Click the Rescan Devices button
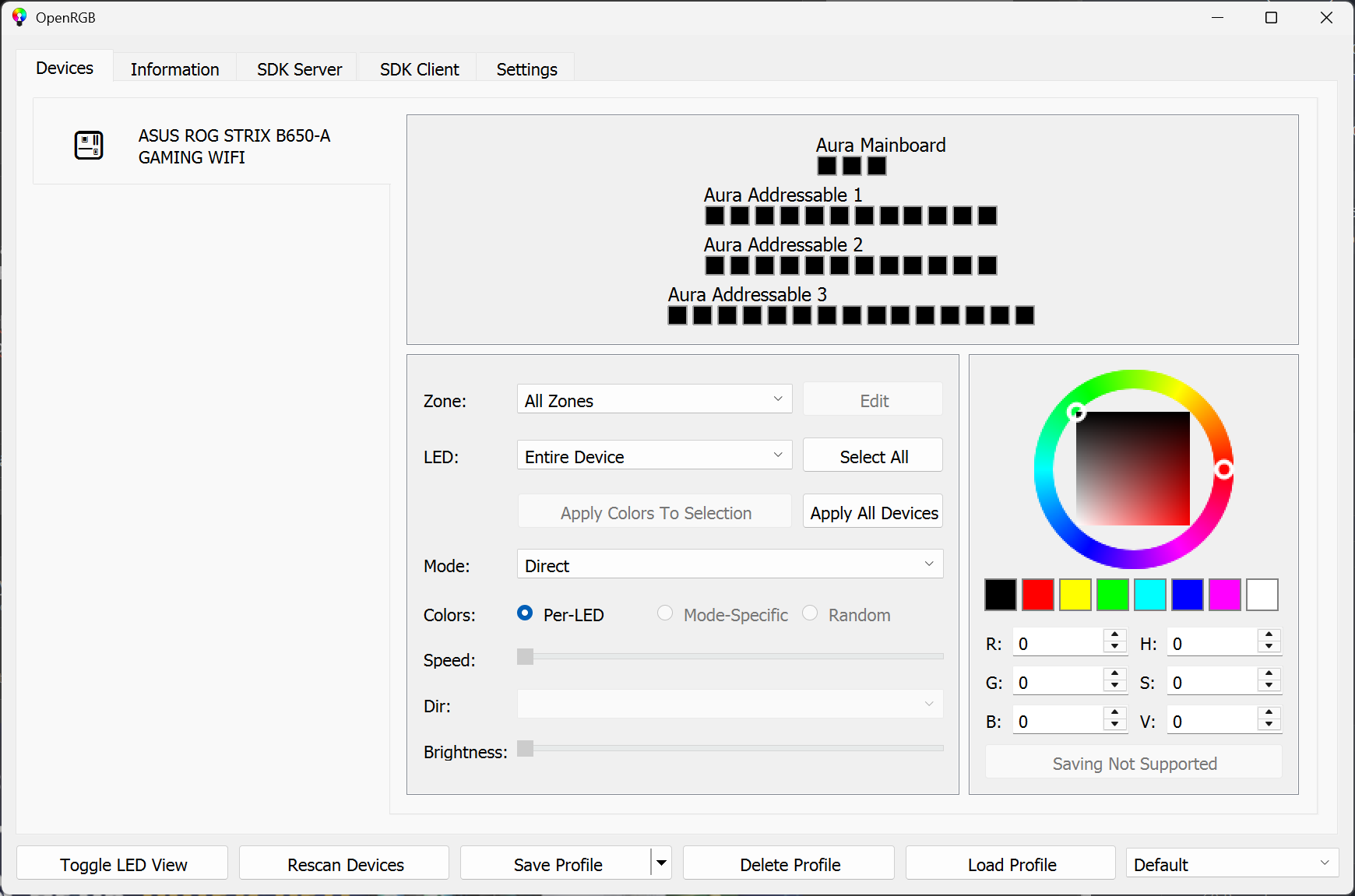1355x896 pixels. tap(345, 863)
